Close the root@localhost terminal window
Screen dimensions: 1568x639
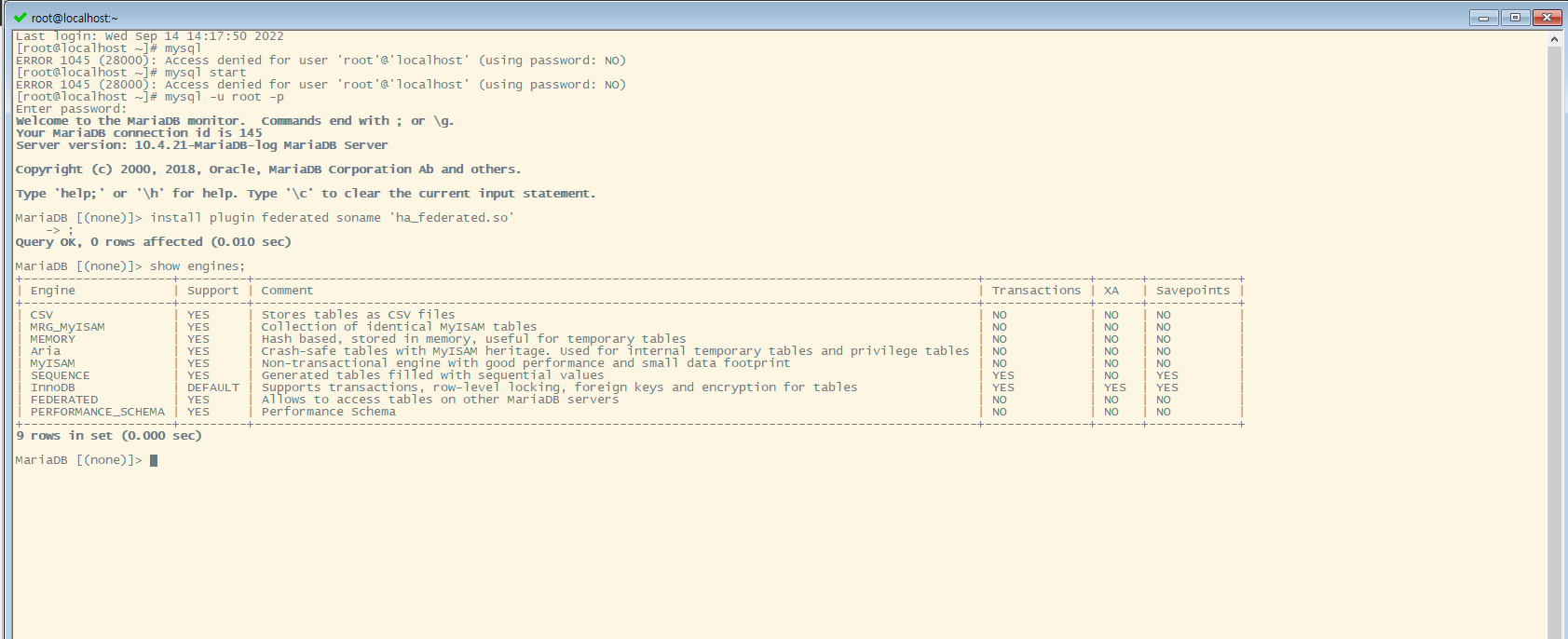[x=1548, y=18]
